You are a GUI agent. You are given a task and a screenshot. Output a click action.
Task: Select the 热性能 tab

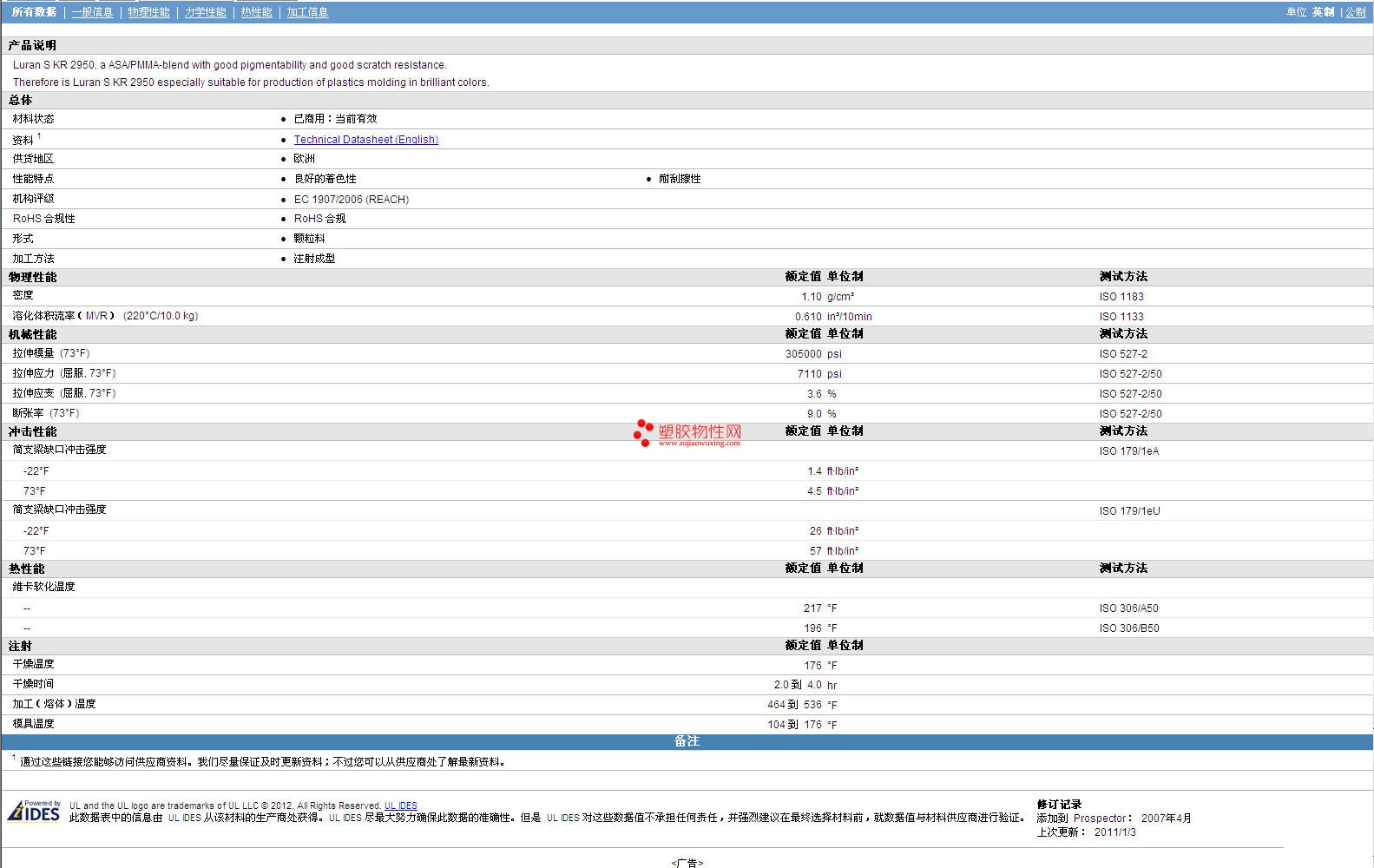tap(256, 12)
